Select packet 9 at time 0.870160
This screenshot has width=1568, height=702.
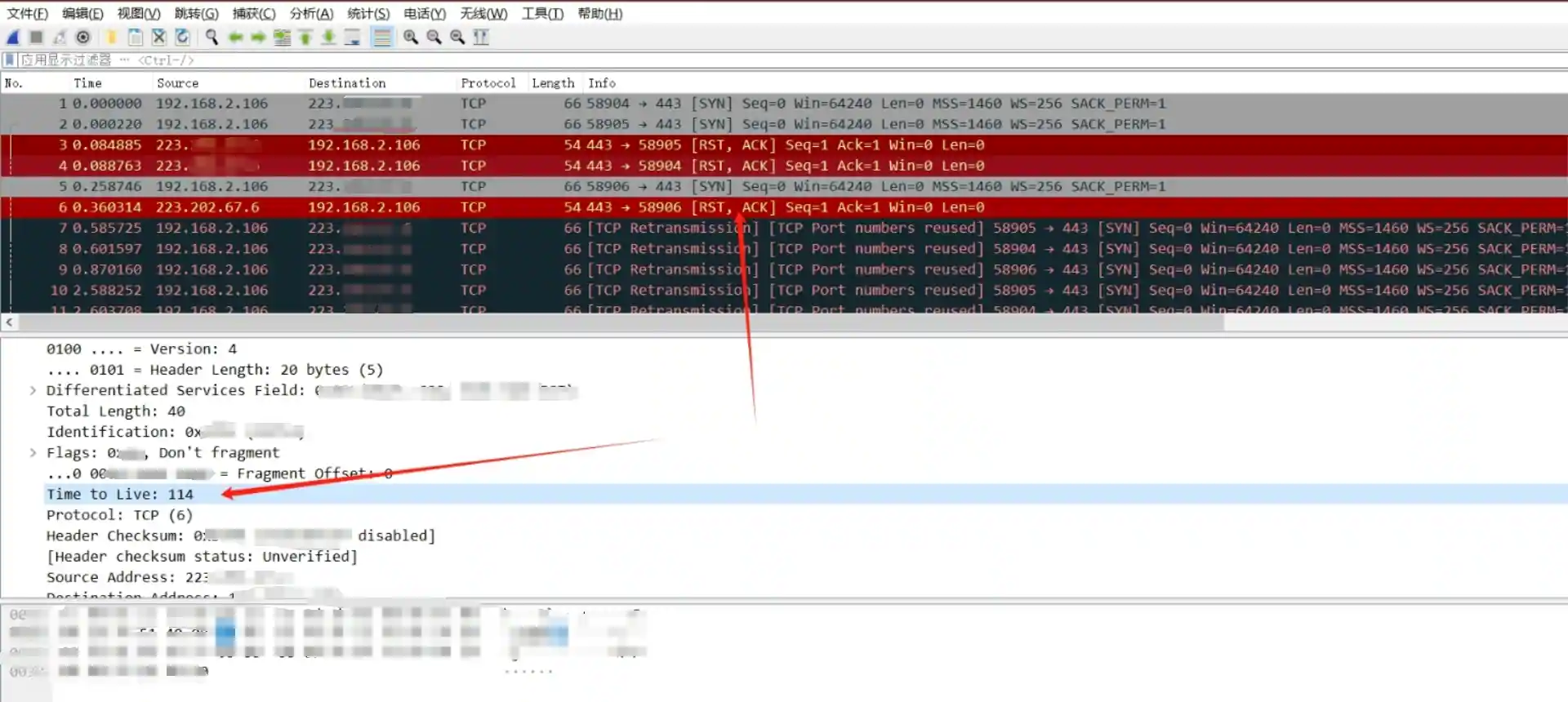(x=784, y=269)
